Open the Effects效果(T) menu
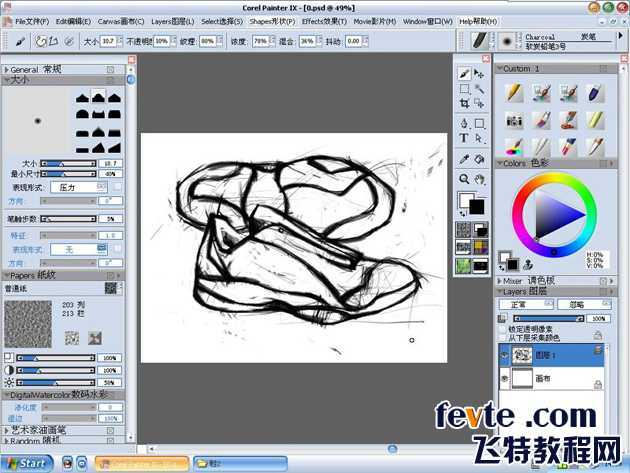Screen dimensions: 630x473 coord(324,21)
